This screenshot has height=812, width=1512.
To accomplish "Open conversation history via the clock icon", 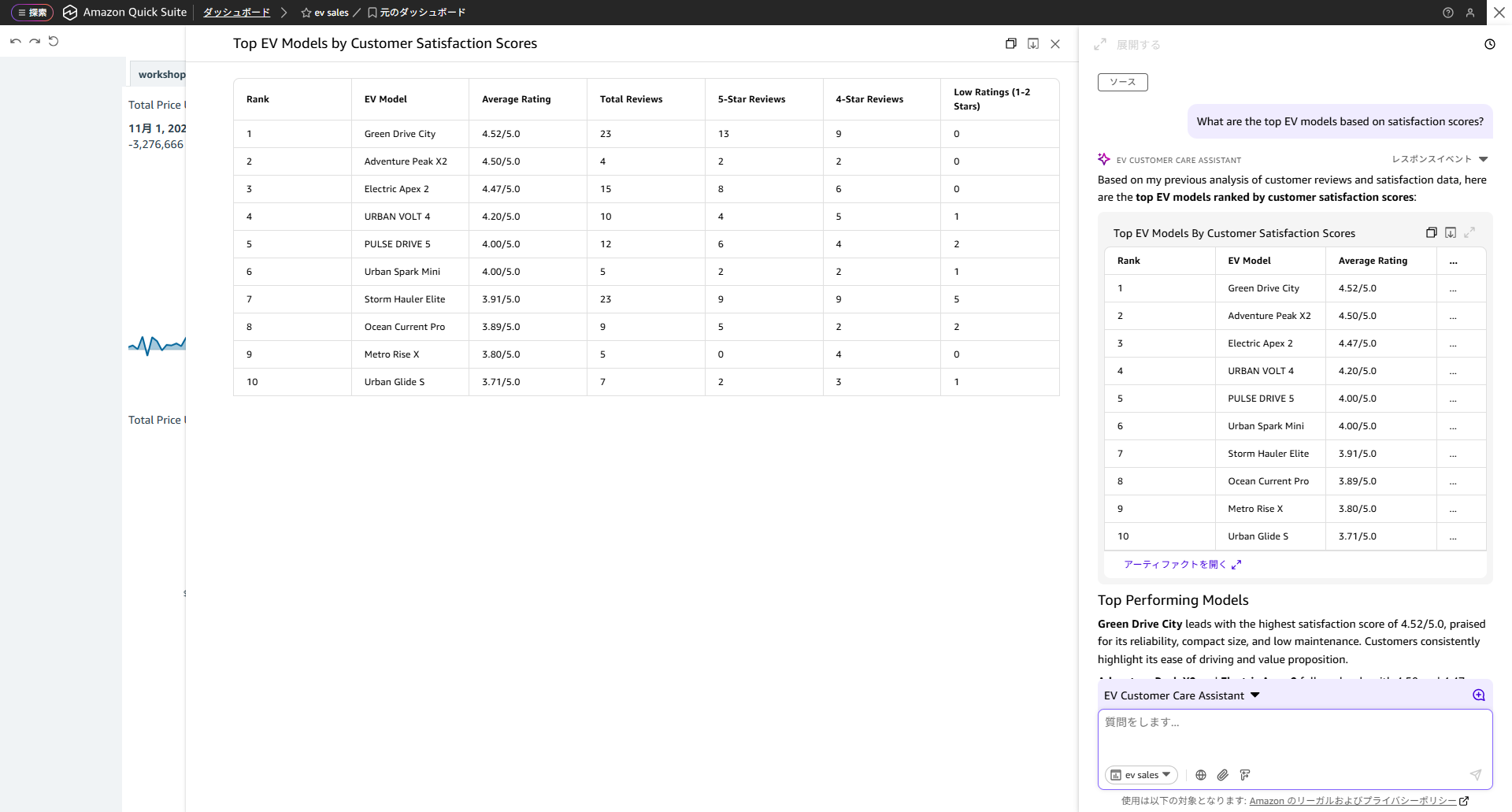I will pos(1489,44).
